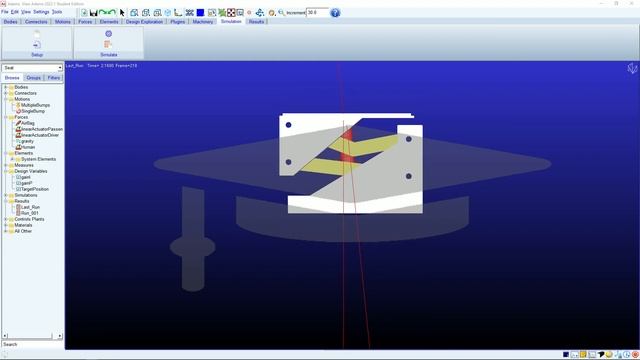Viewport: 640px width, 360px height.
Task: Click the green redo arrow
Action: [x=112, y=13]
